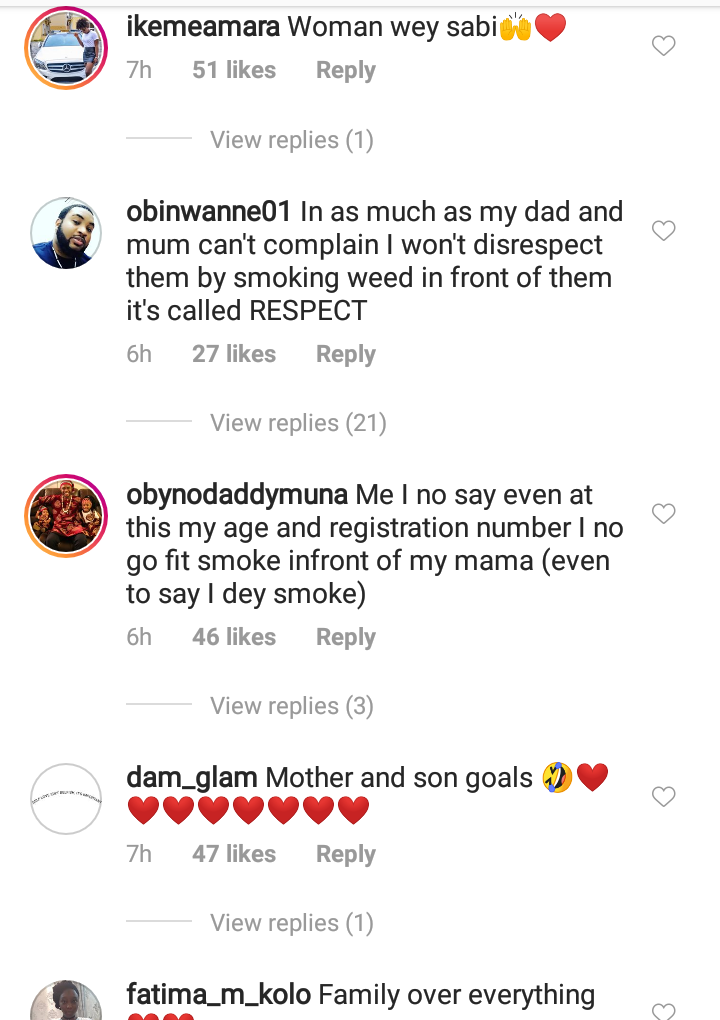This screenshot has width=720, height=1020.
Task: Tap obynodaddymuna's profile photo
Action: (66, 515)
